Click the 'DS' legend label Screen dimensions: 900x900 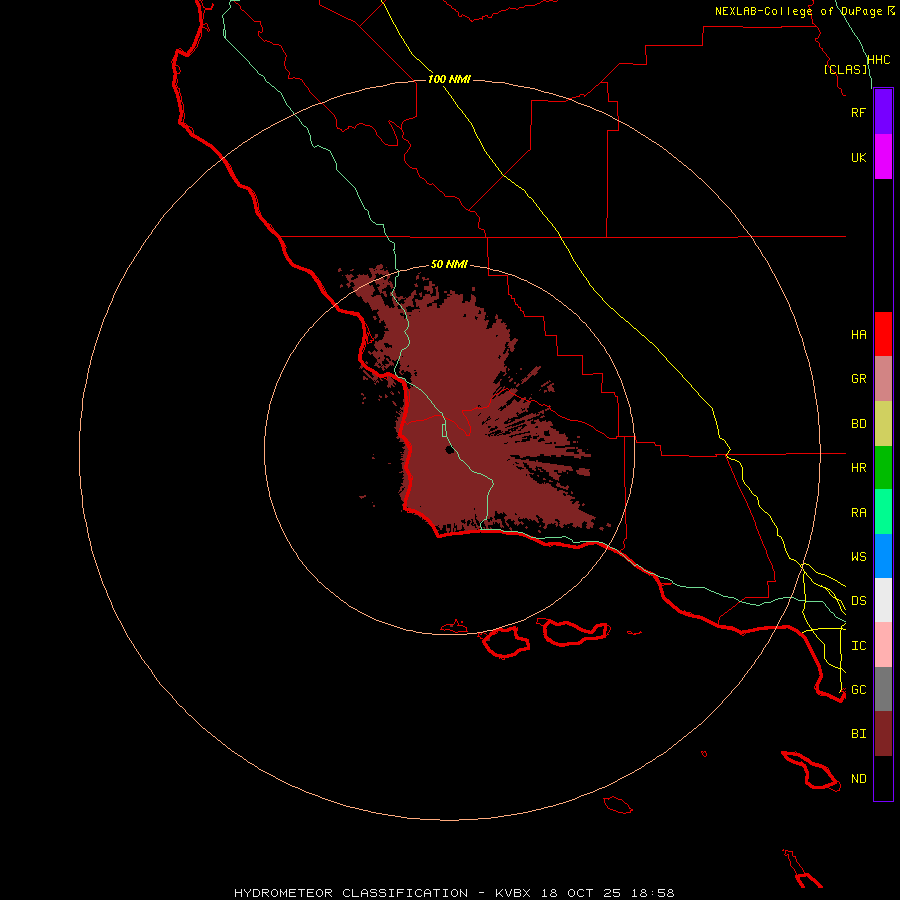click(858, 601)
